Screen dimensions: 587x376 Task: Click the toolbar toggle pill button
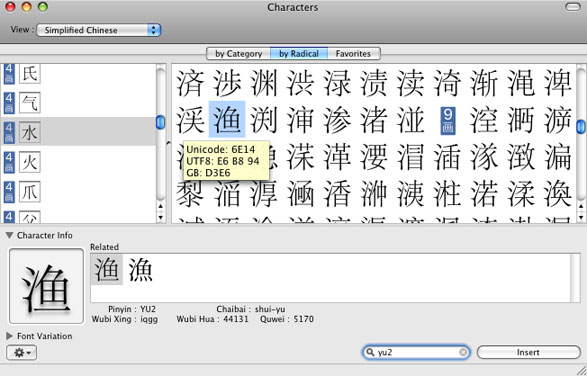573,7
